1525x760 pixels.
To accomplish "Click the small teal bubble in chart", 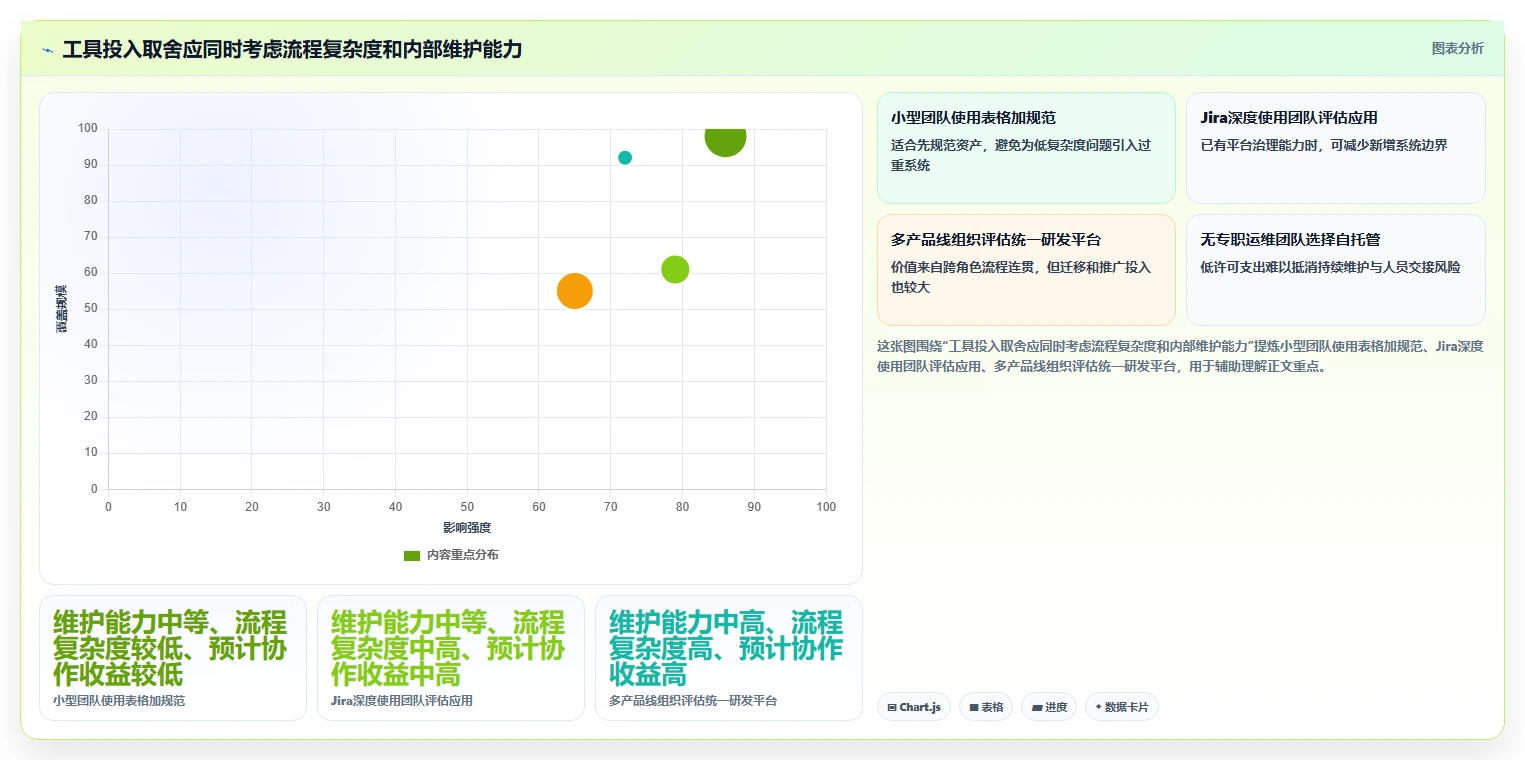I will [x=625, y=158].
